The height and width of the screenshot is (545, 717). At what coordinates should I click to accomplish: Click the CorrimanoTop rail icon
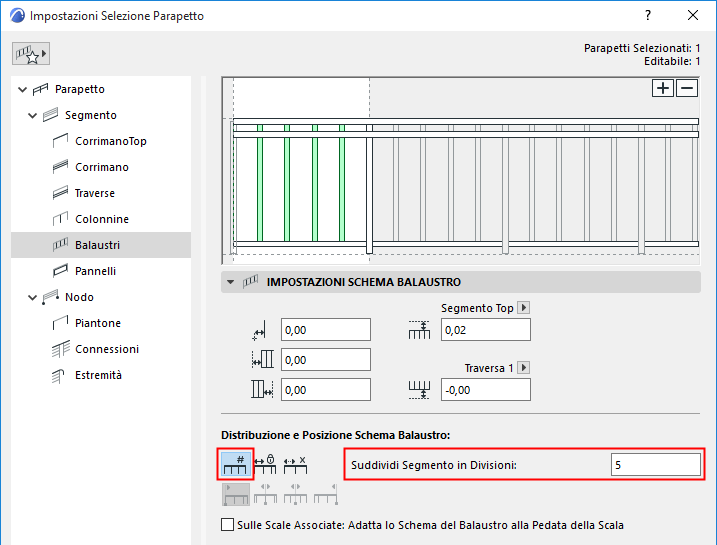click(60, 141)
